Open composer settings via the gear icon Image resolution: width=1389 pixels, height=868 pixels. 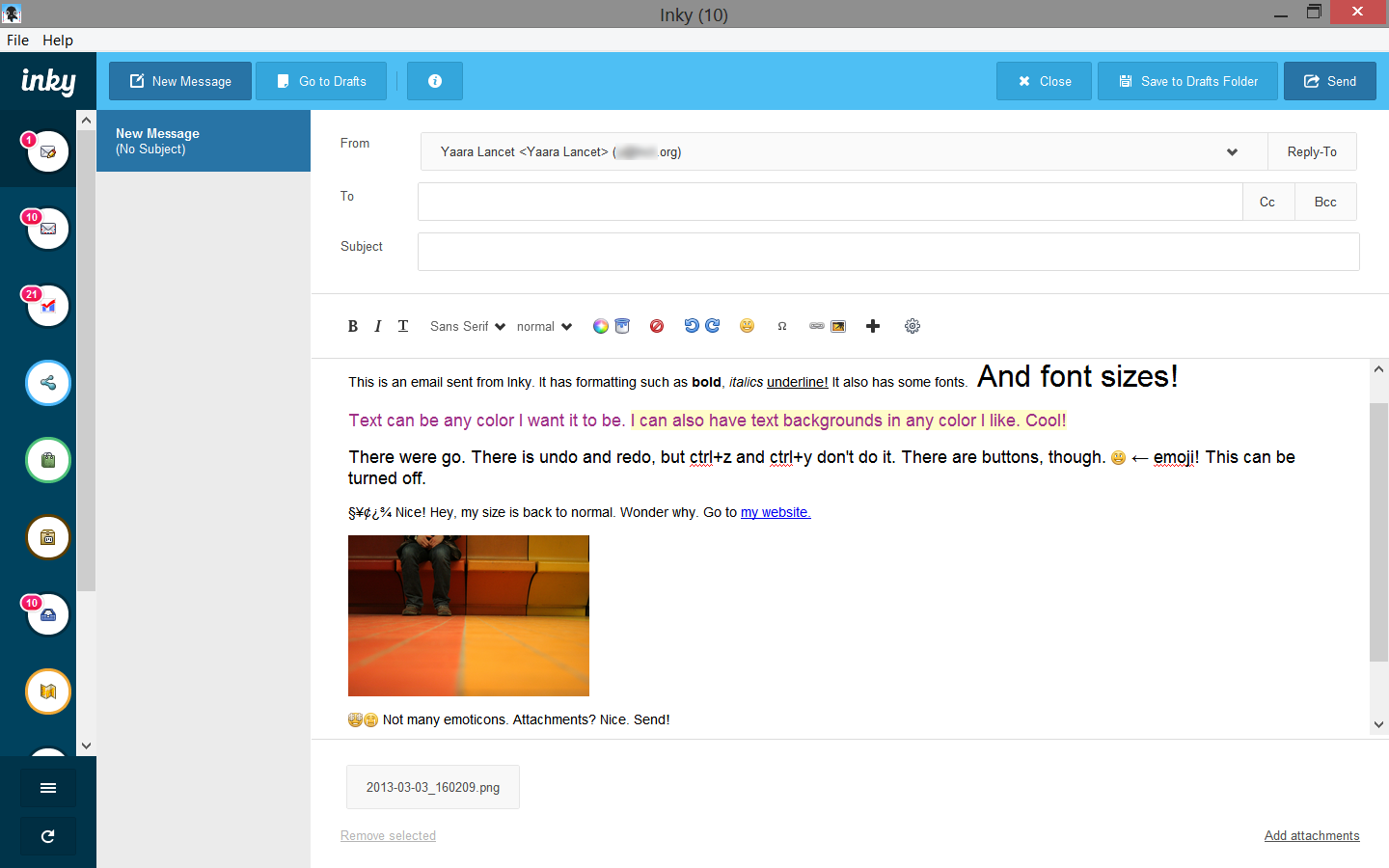(912, 326)
